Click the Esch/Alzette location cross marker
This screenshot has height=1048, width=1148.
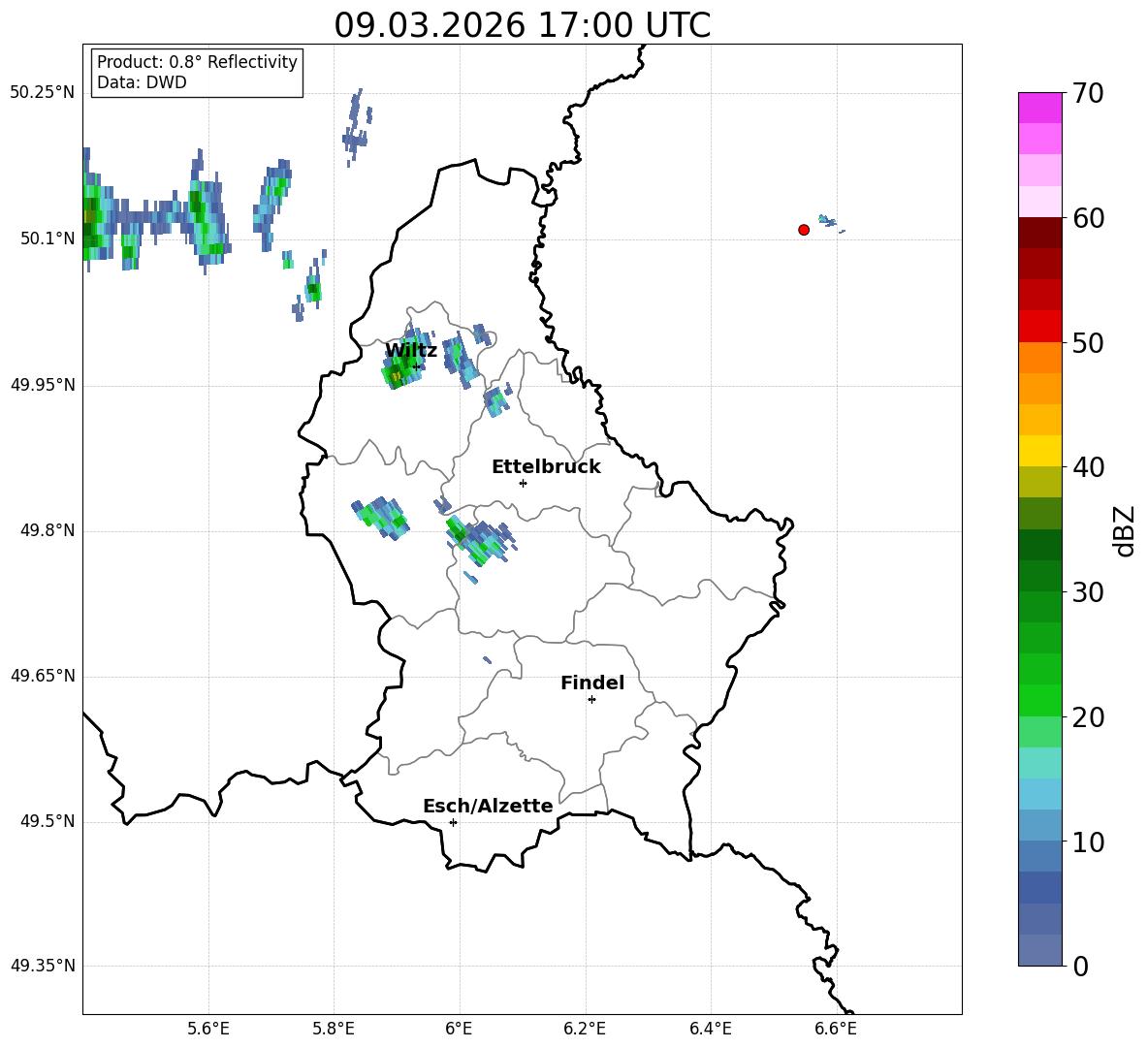tap(453, 822)
